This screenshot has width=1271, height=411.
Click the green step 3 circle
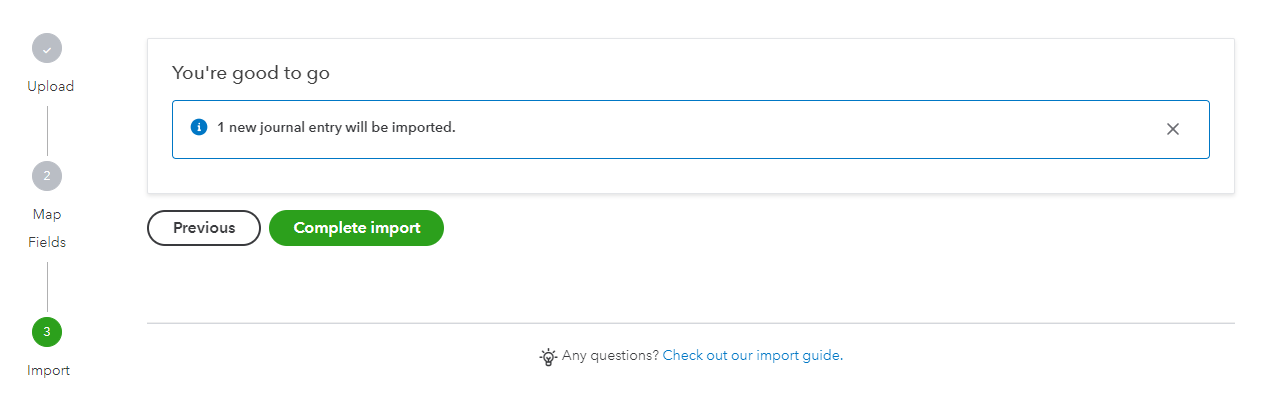click(47, 331)
